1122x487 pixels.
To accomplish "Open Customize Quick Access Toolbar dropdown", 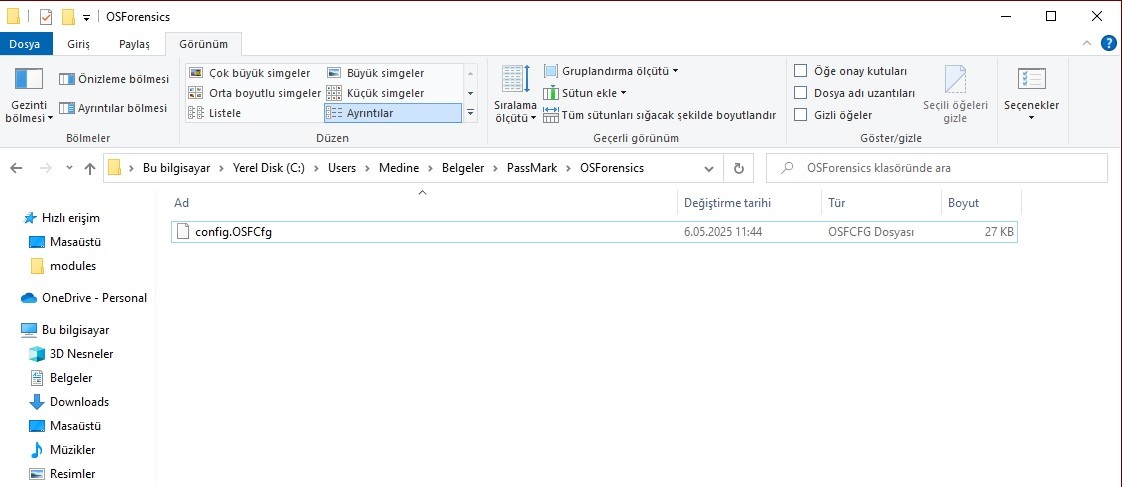I will (x=87, y=18).
